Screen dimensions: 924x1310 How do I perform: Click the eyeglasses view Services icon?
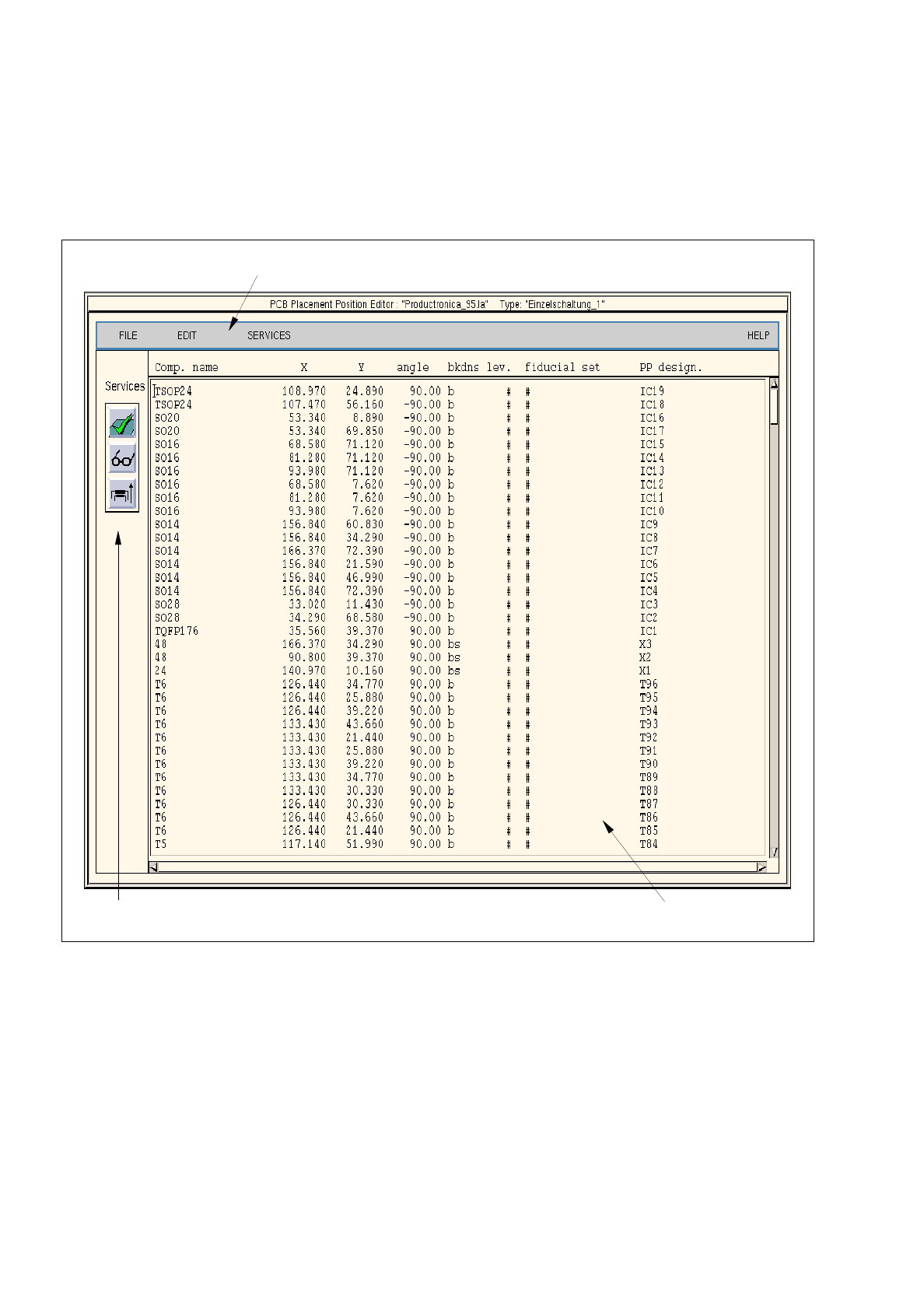tap(122, 459)
